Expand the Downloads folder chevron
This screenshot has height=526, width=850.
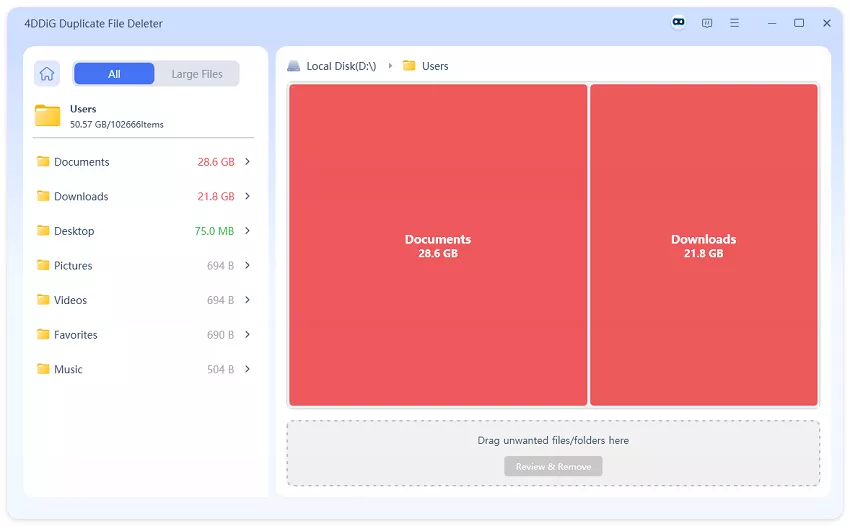coord(247,196)
